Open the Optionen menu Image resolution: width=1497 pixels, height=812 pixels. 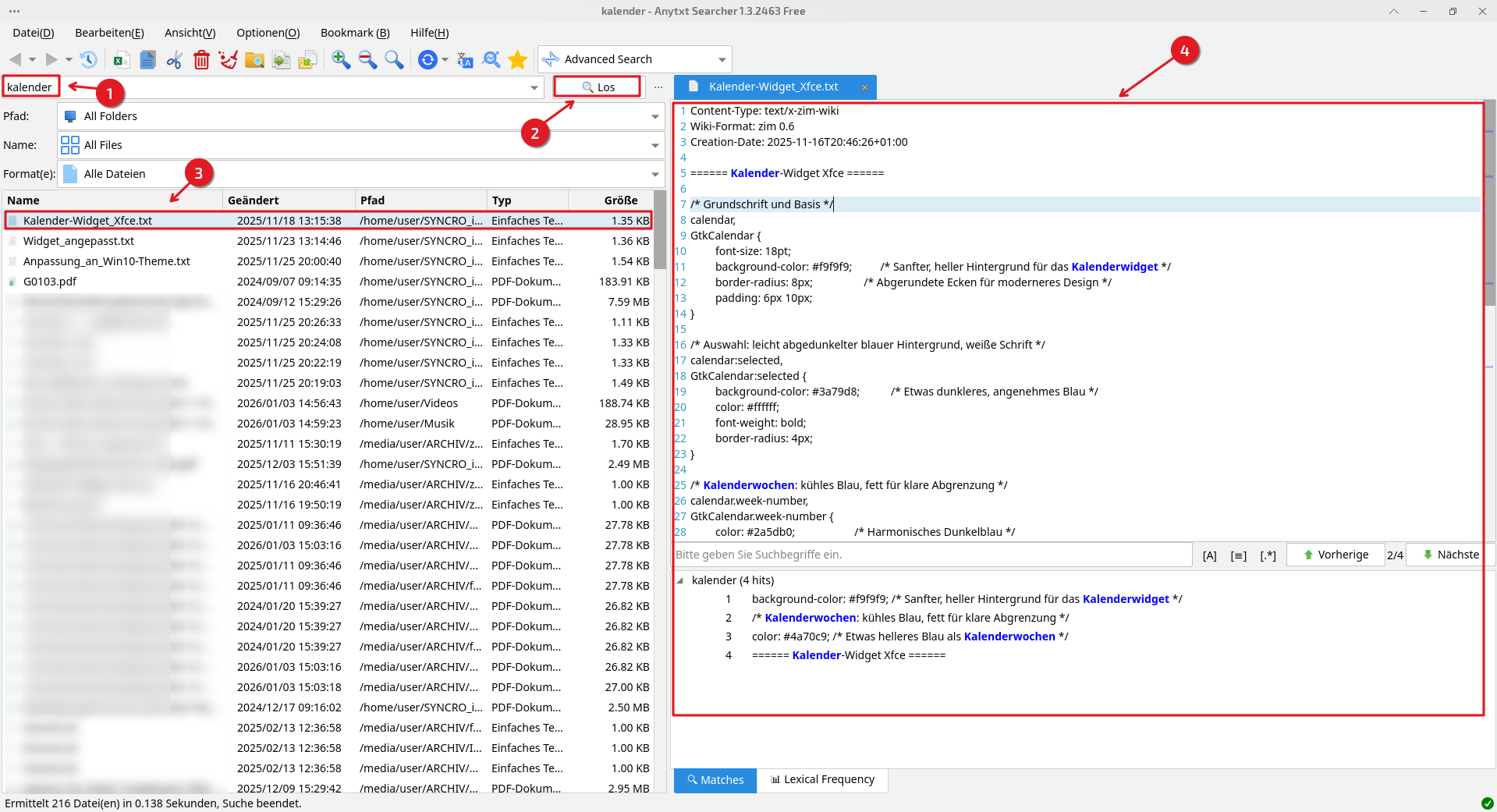click(268, 33)
